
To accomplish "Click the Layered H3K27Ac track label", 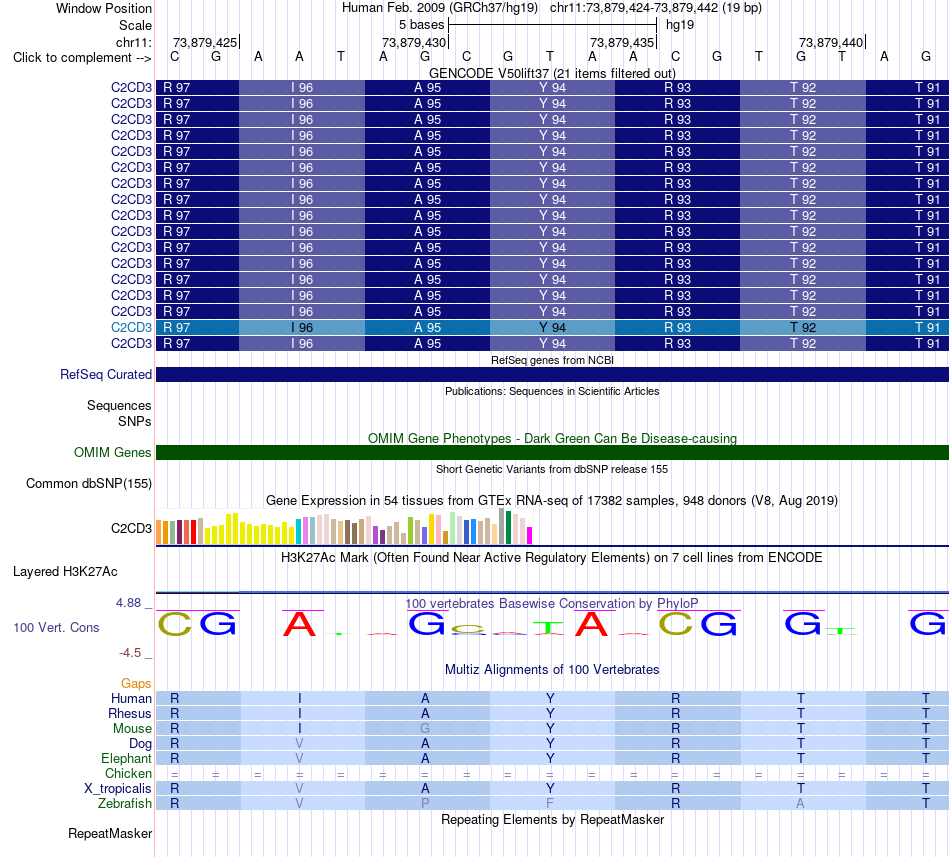I will (x=65, y=572).
